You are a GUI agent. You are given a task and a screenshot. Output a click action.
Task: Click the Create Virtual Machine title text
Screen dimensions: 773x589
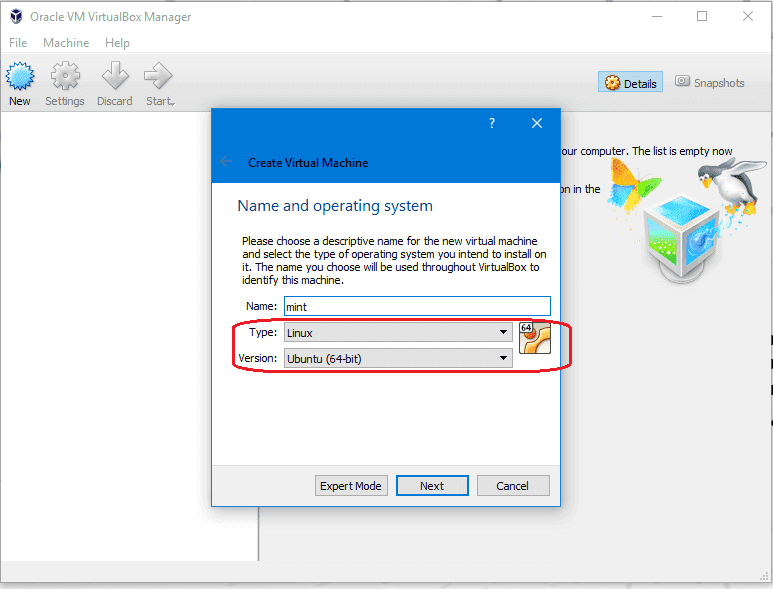[x=308, y=163]
